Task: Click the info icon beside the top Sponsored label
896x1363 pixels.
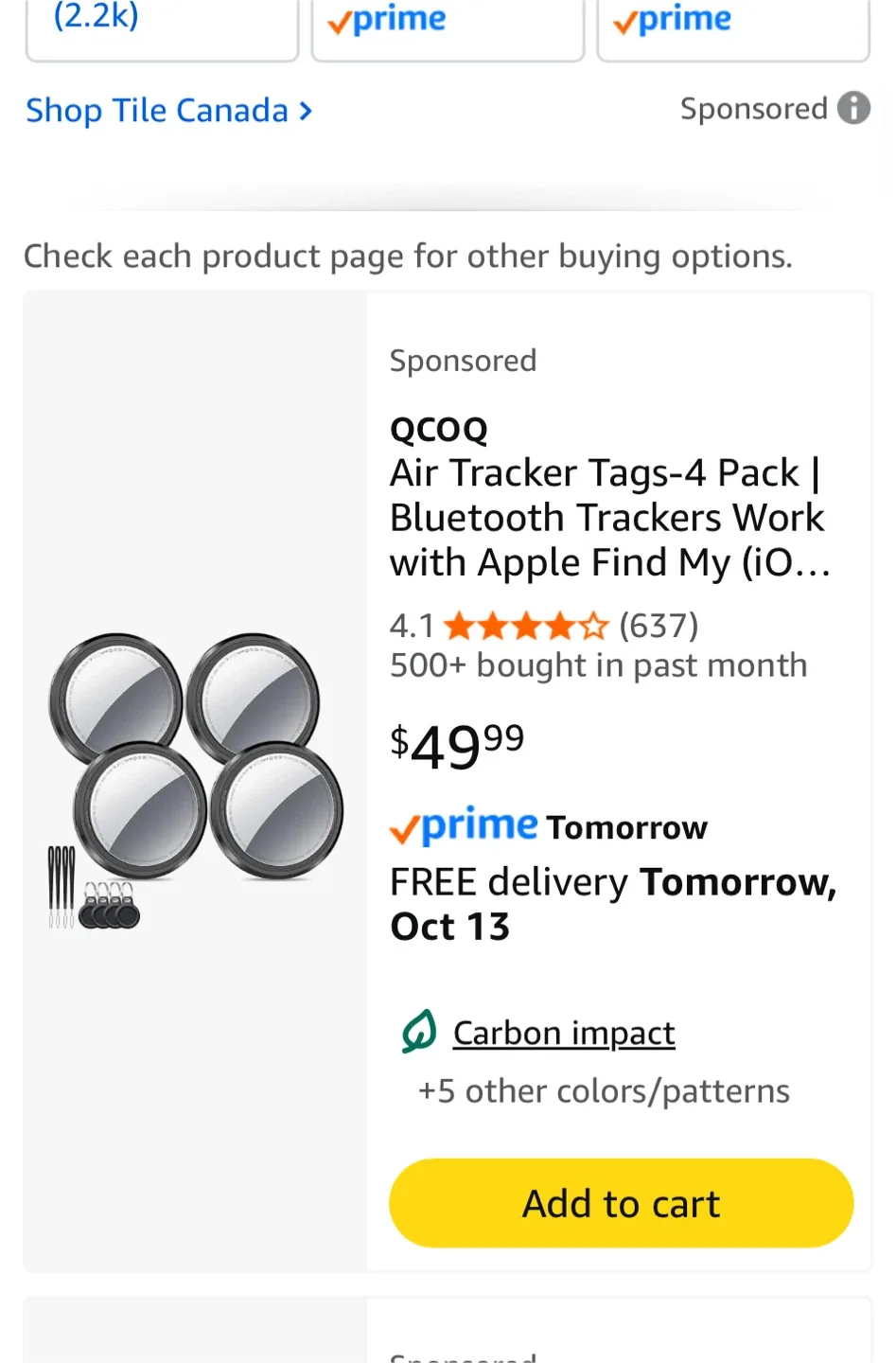Action: (853, 108)
